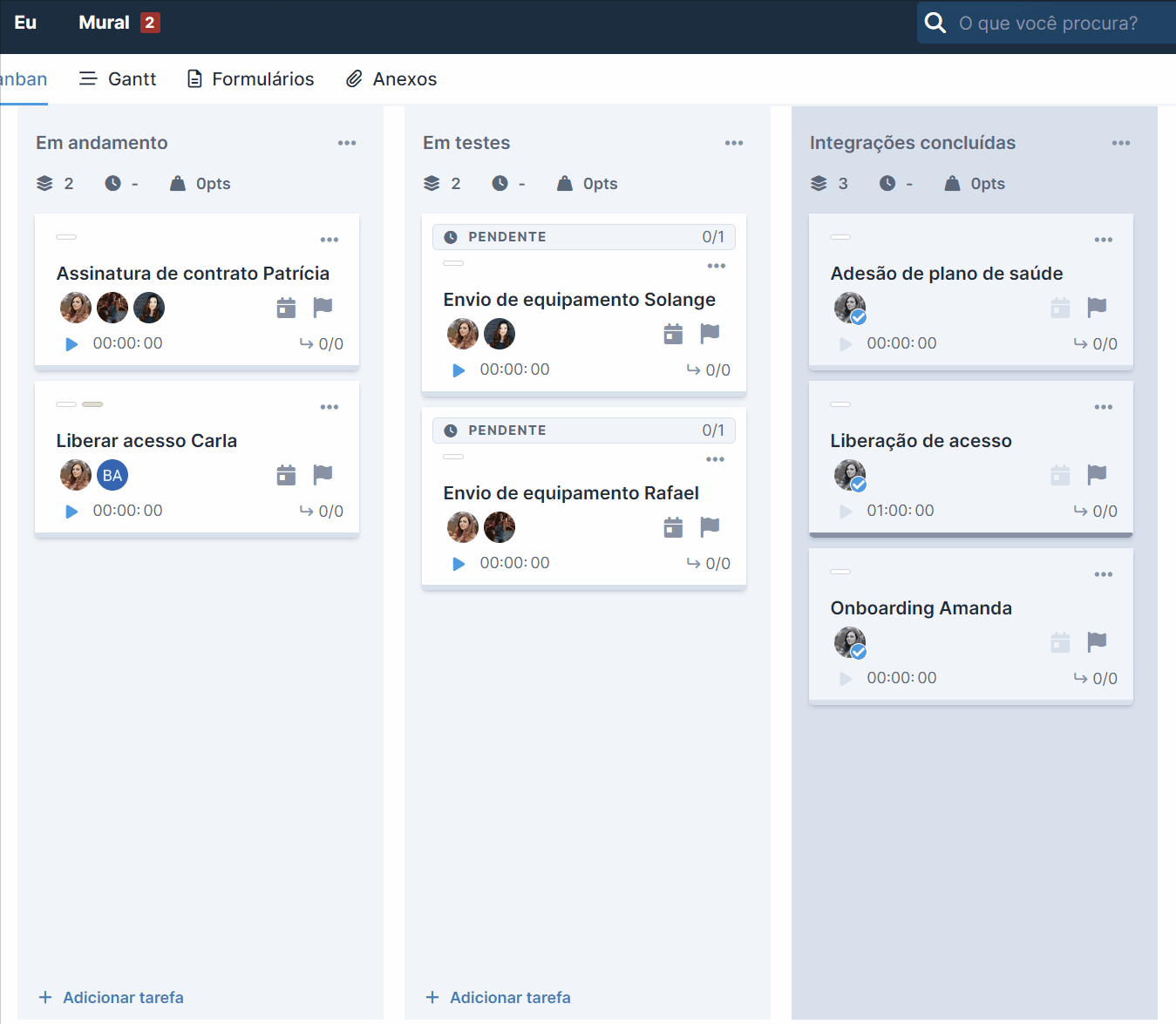Click the 01:00:00 timer on Liberação de acesso

click(901, 511)
